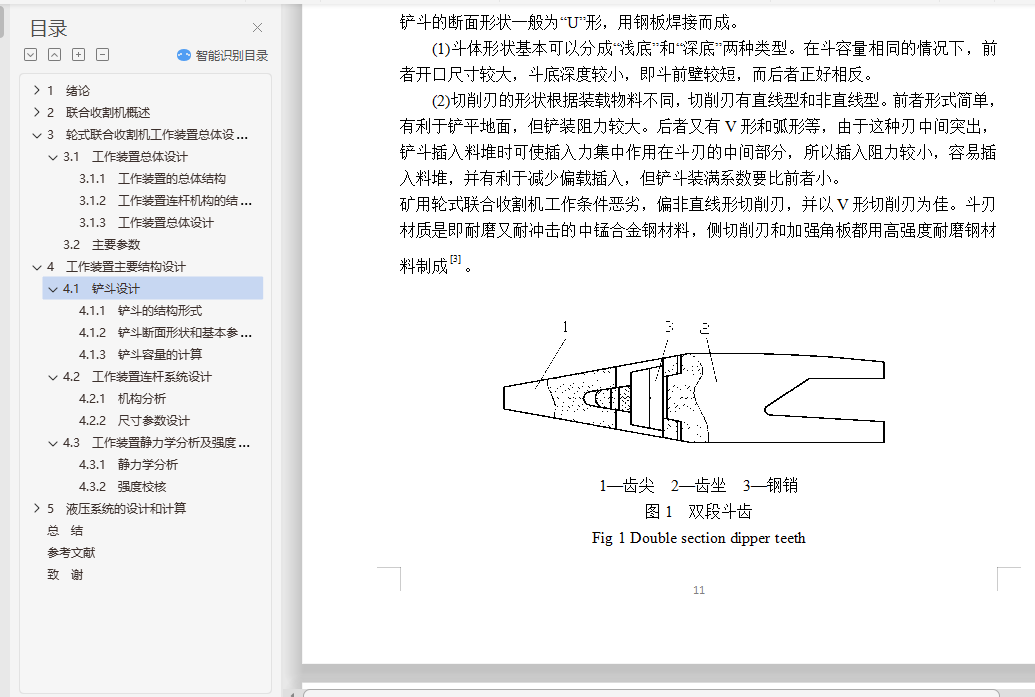Expand chapter 5 液压系统的设计和计算
This screenshot has width=1035, height=697.
[37, 508]
